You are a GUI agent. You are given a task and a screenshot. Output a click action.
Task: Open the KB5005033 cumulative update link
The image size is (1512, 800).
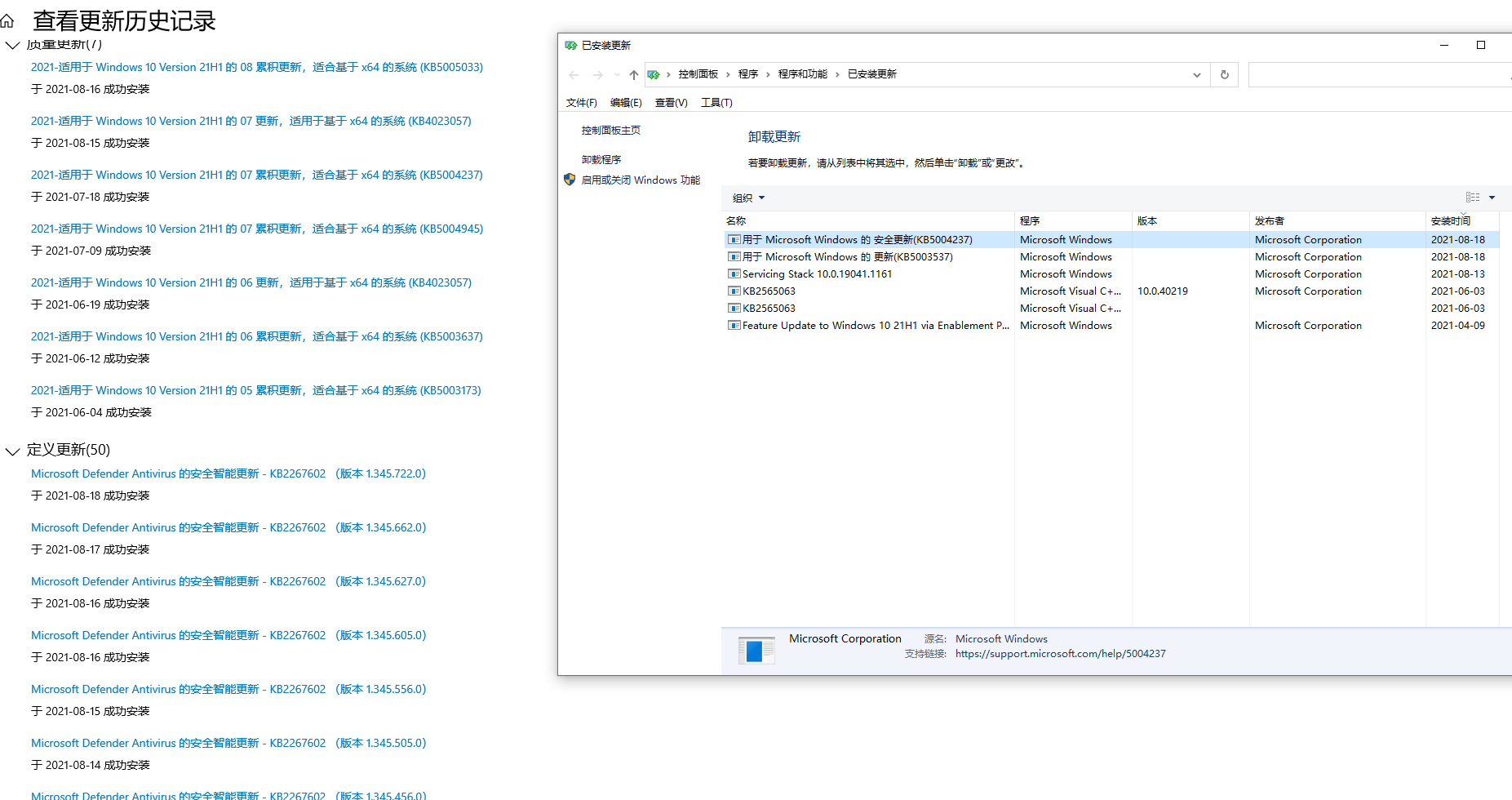[257, 67]
